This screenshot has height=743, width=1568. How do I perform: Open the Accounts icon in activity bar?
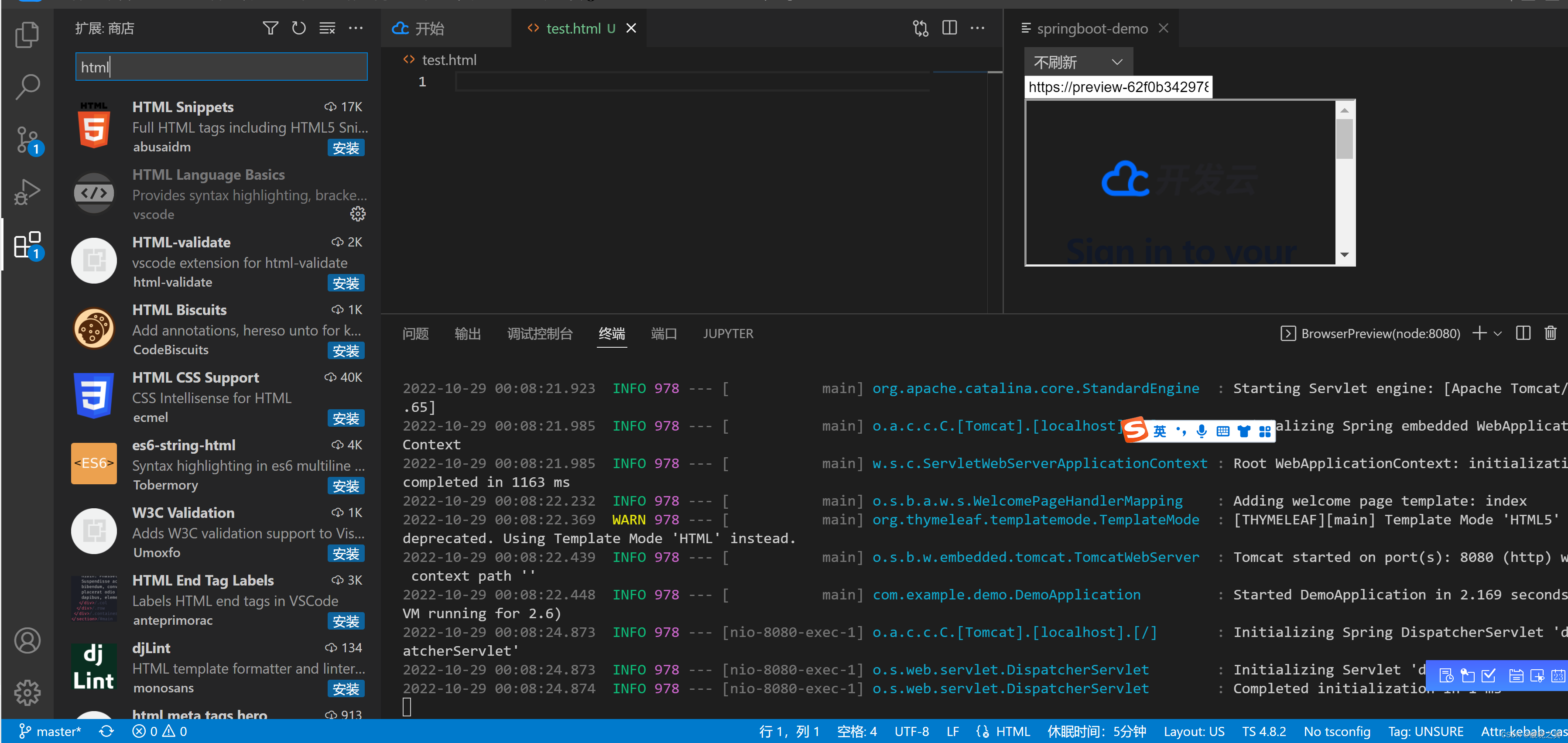click(x=27, y=640)
